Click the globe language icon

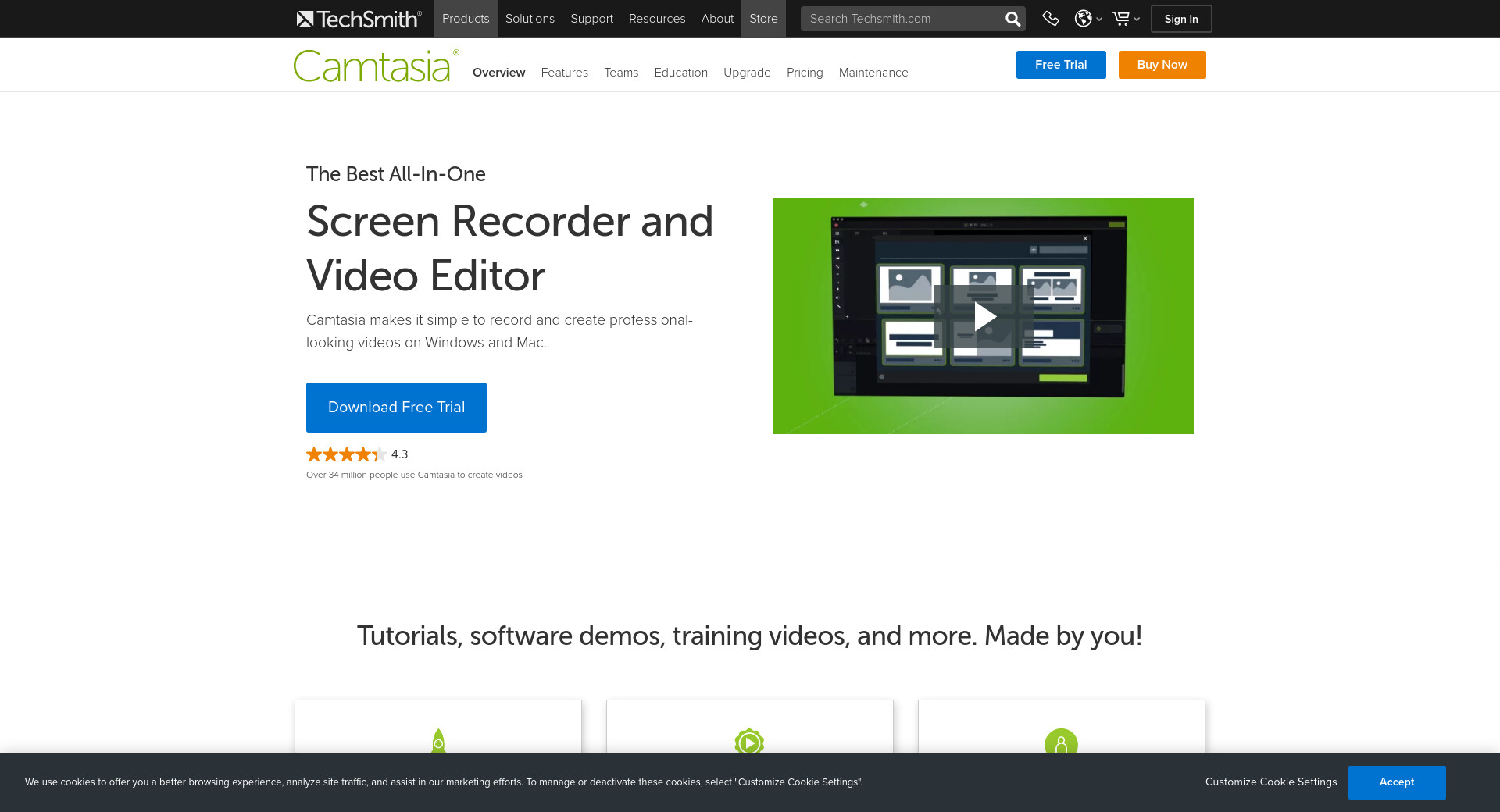click(1084, 19)
